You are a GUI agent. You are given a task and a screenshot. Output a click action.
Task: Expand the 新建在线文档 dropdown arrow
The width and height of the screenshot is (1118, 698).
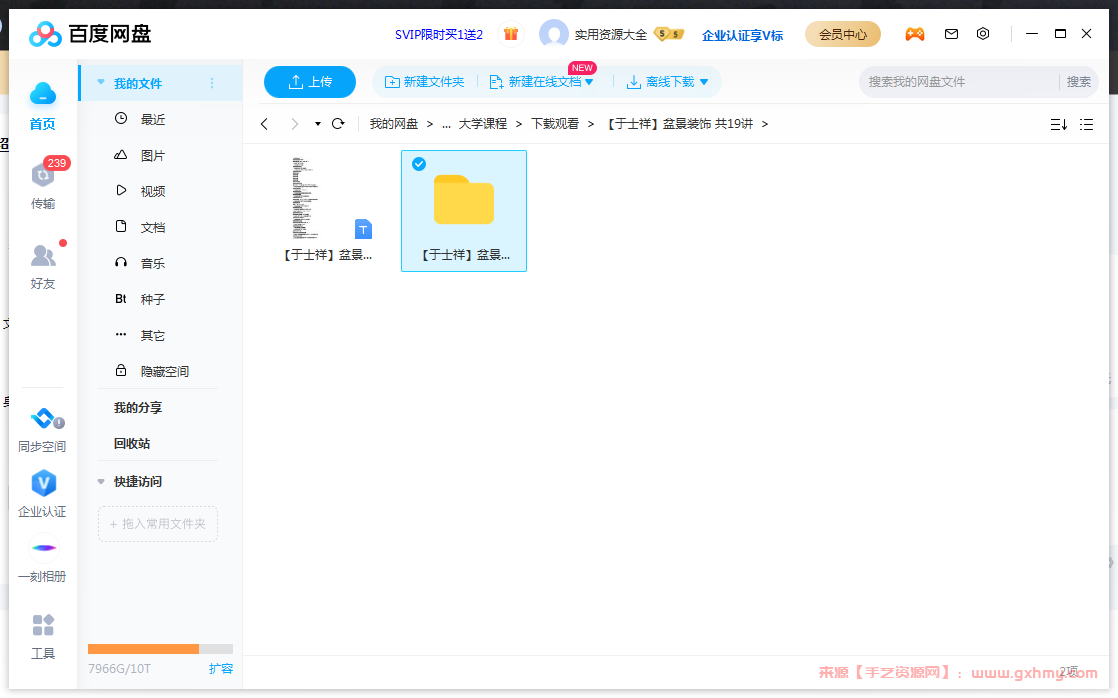[589, 82]
